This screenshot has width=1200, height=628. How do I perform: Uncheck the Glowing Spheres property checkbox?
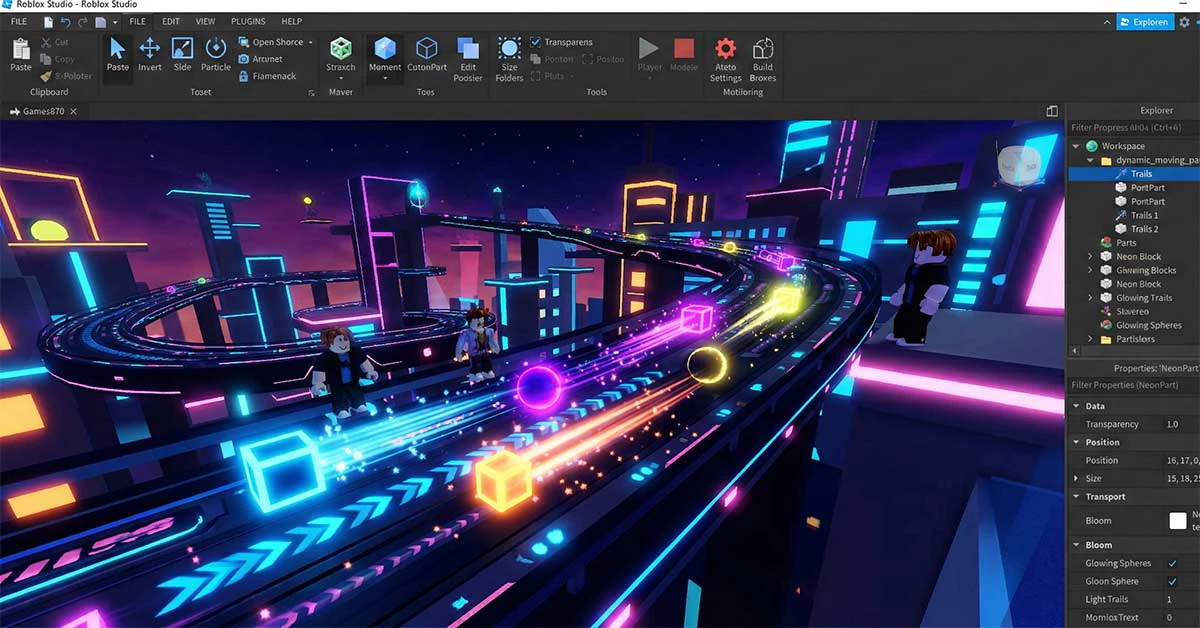tap(1172, 563)
